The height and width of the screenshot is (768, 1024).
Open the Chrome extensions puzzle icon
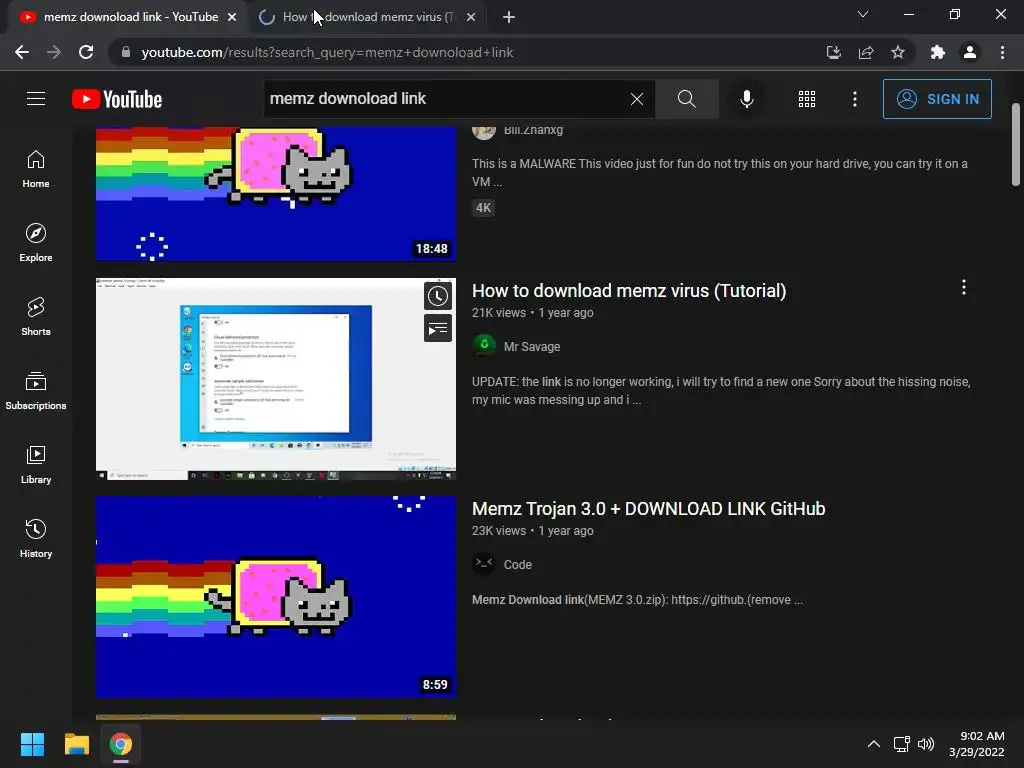(x=937, y=52)
